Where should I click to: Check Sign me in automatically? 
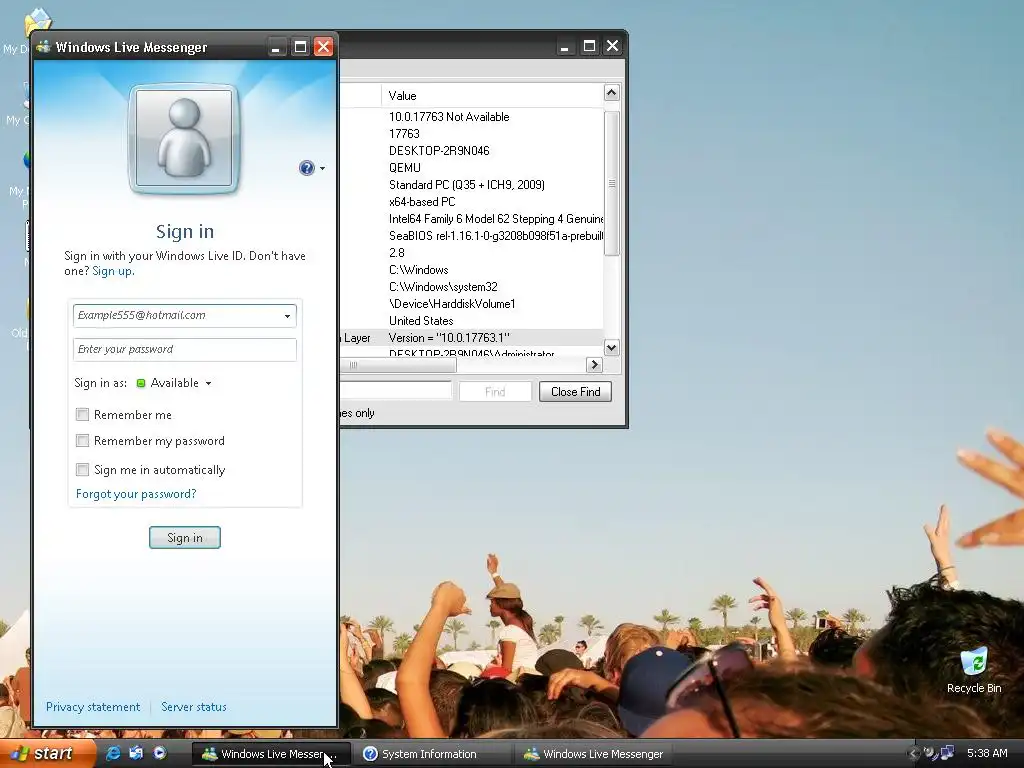coord(82,470)
